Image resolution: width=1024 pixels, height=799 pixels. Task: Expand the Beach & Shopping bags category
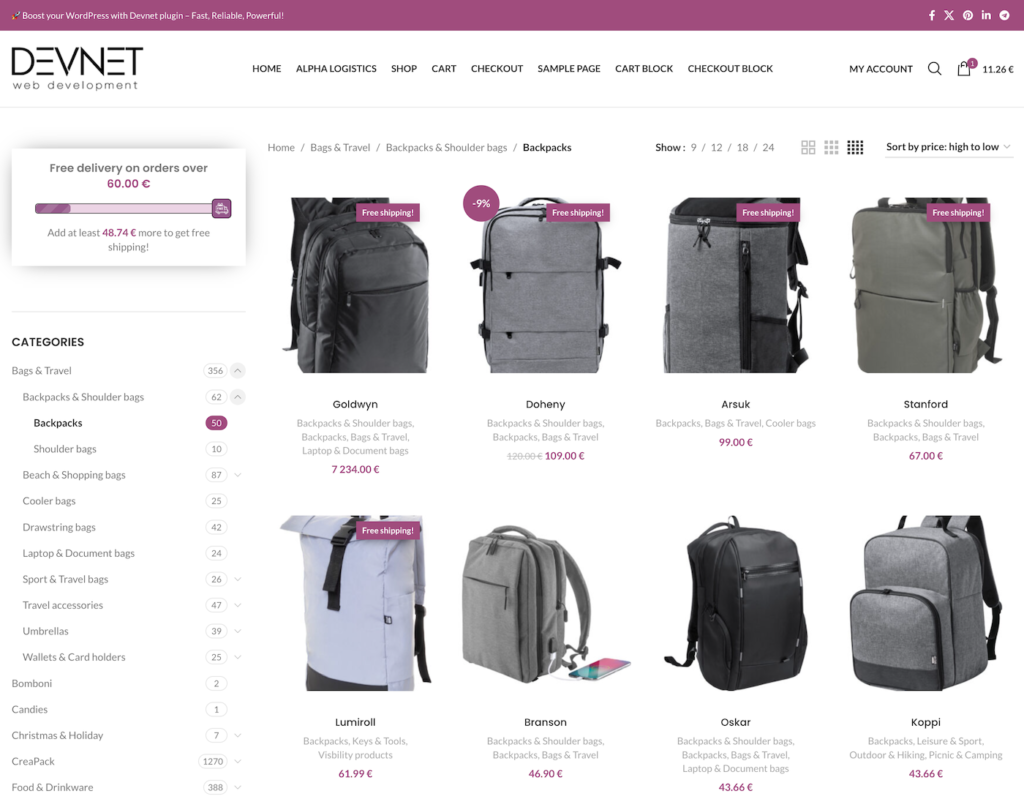[x=238, y=475]
